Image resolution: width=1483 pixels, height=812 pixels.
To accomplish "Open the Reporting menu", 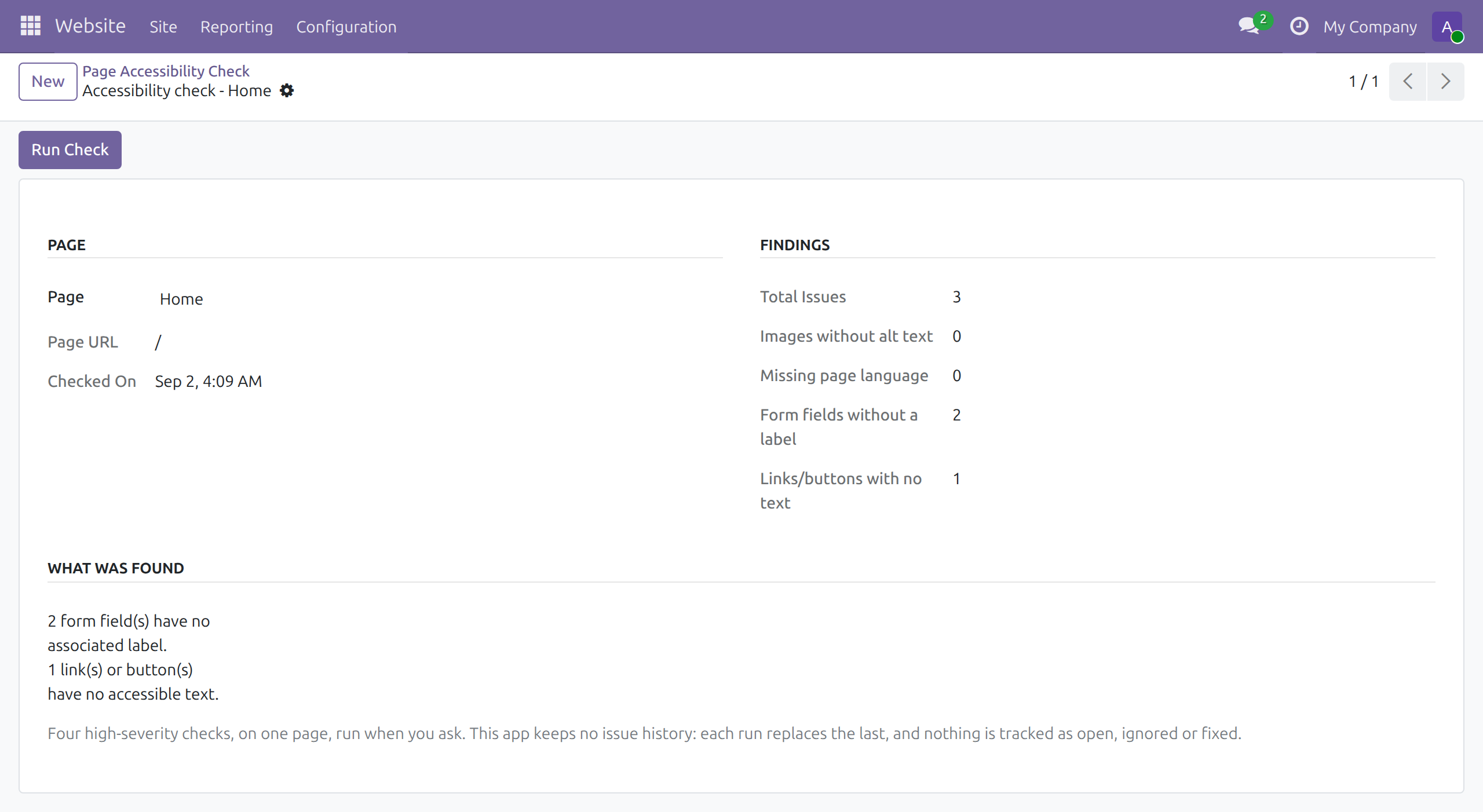I will (236, 27).
